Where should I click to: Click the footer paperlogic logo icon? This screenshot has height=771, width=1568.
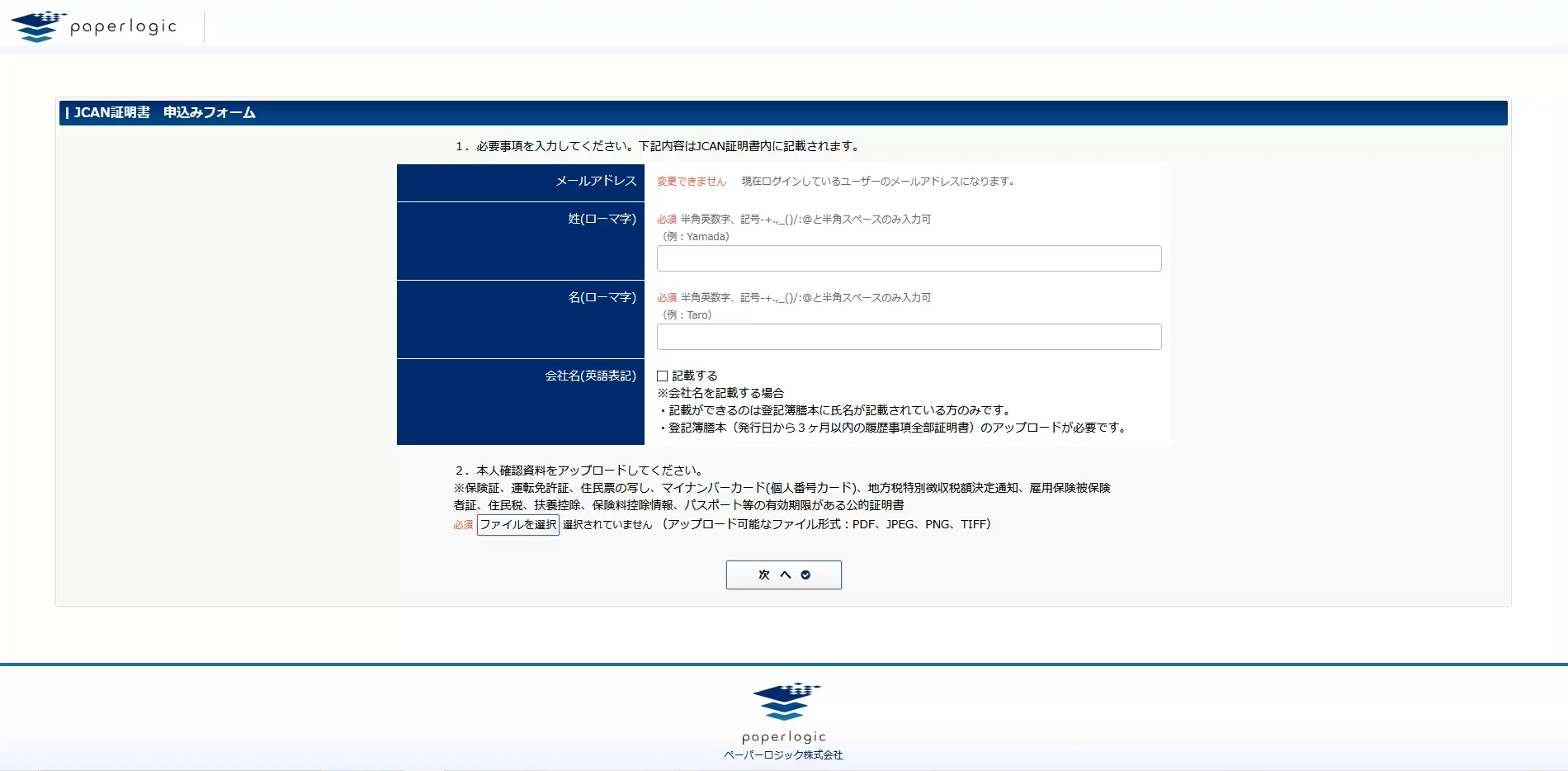tap(785, 702)
